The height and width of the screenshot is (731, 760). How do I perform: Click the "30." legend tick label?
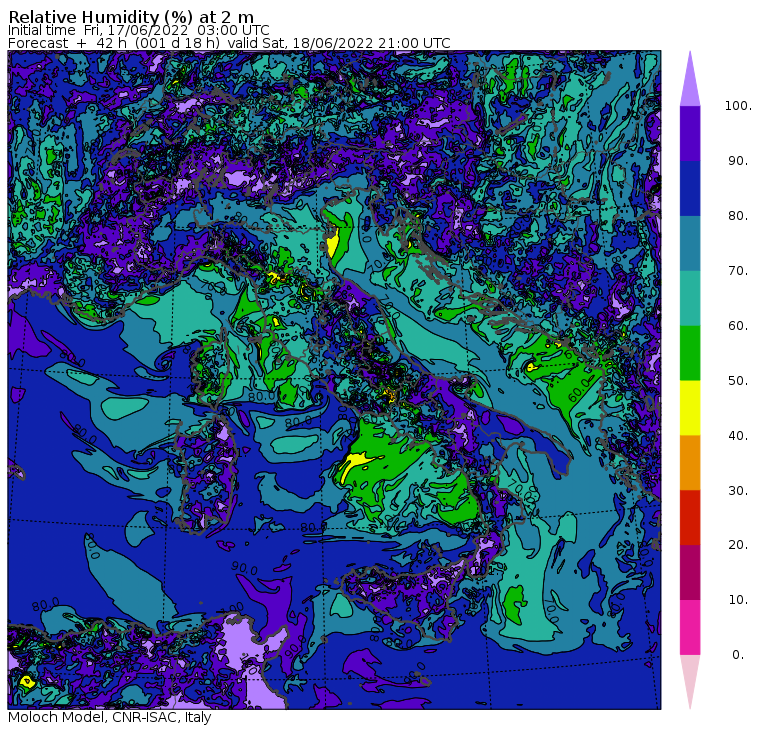(738, 491)
